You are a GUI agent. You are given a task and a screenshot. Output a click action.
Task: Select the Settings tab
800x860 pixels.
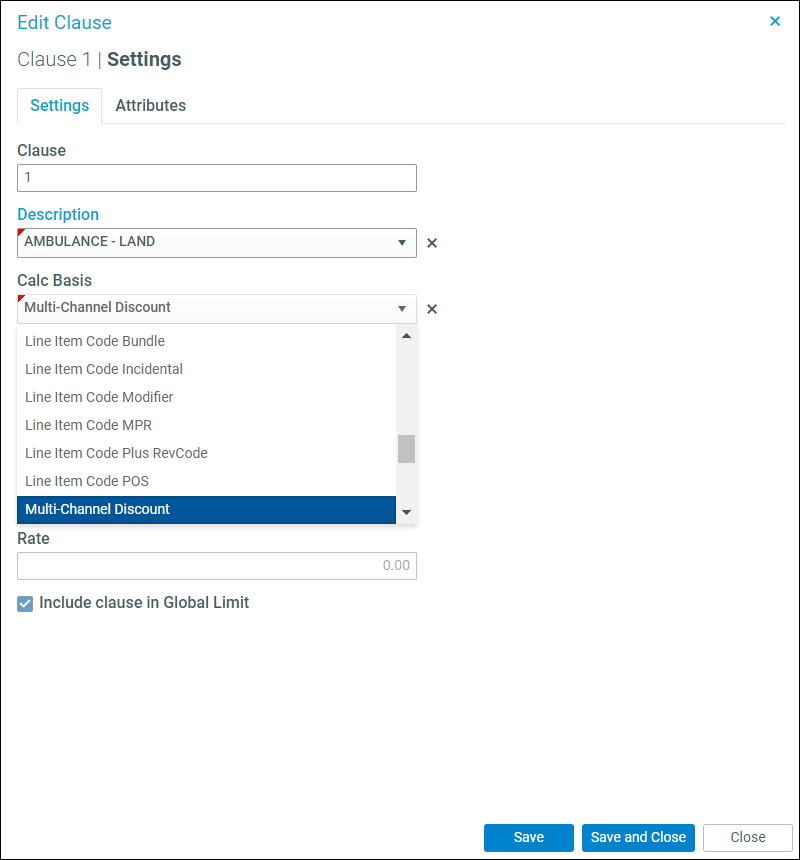coord(59,105)
